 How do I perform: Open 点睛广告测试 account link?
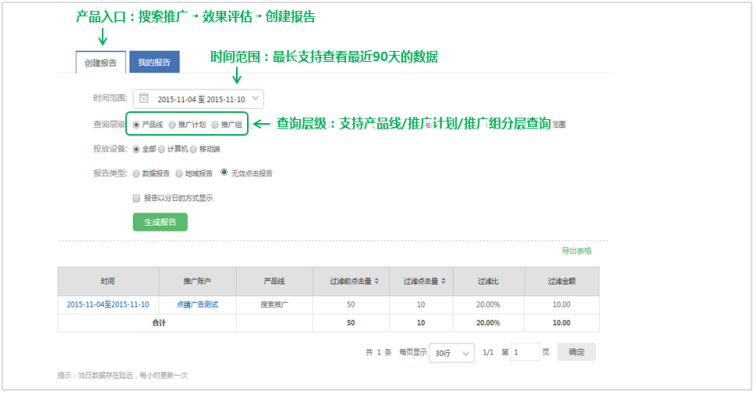197,305
